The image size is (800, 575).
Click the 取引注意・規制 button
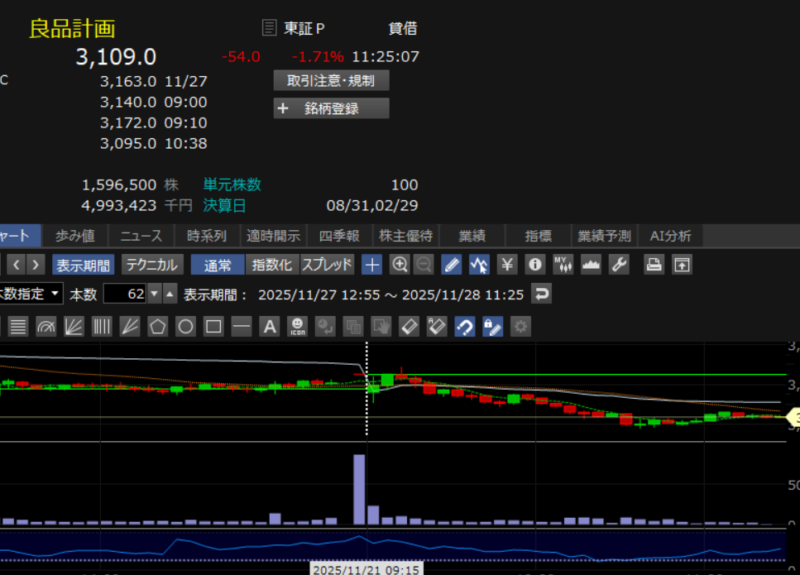(331, 81)
